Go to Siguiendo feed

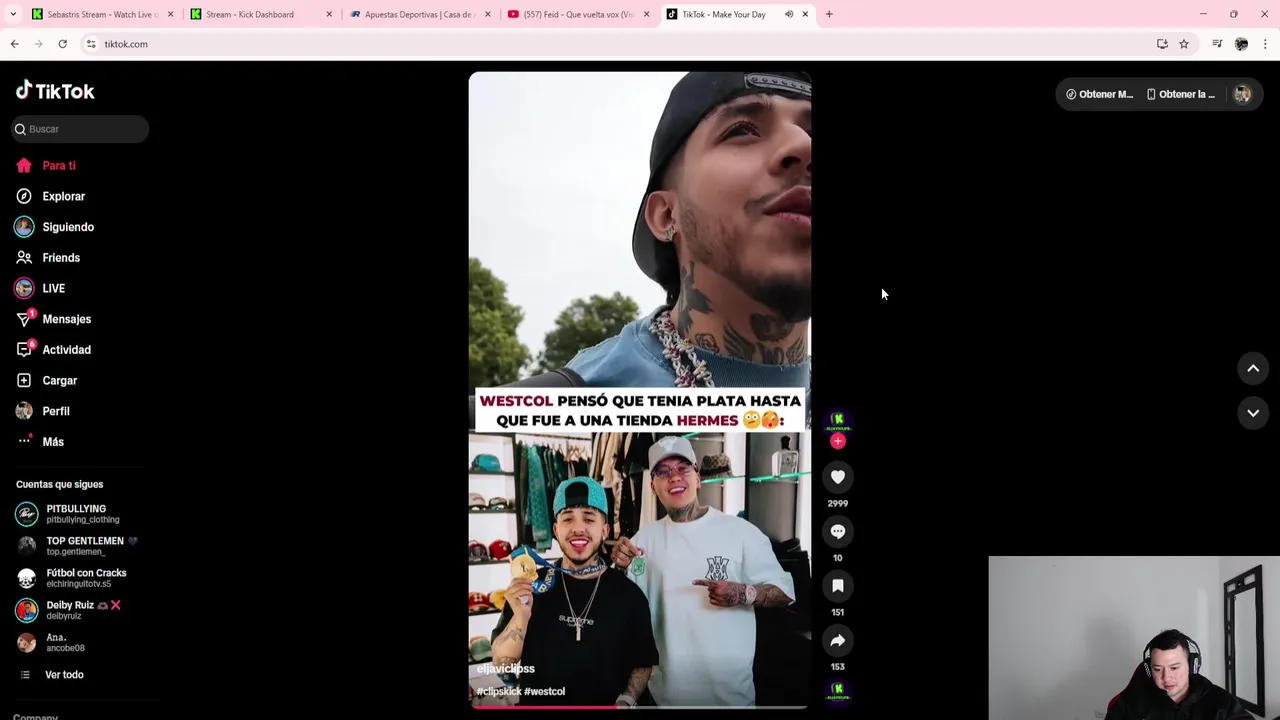coord(68,227)
